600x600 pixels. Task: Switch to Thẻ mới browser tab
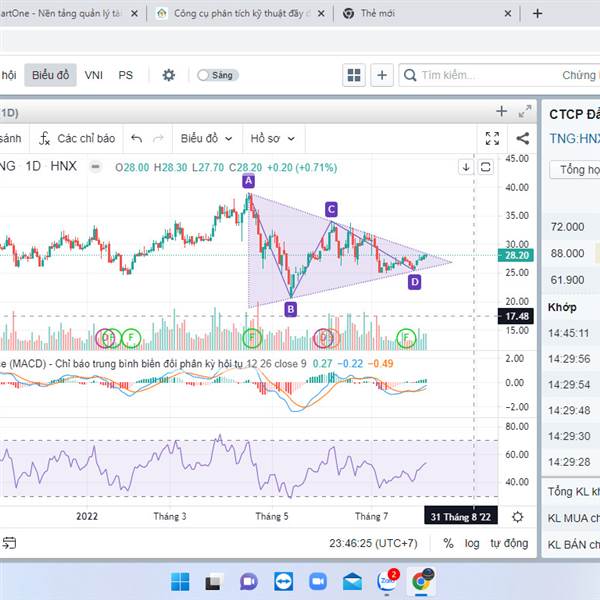coord(427,14)
